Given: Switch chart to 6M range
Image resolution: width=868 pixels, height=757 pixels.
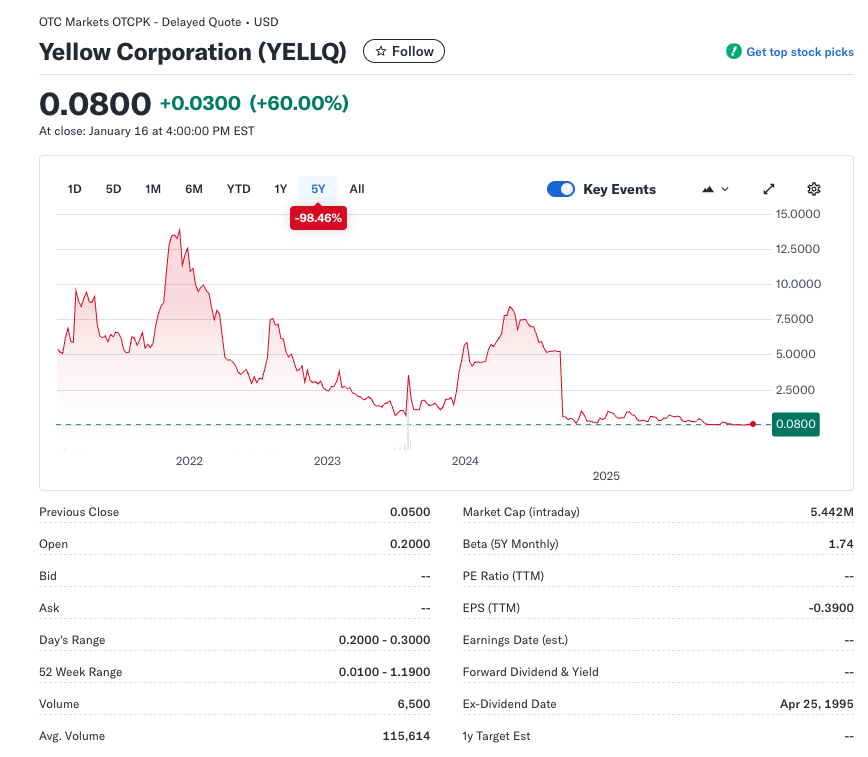Looking at the screenshot, I should tap(194, 189).
